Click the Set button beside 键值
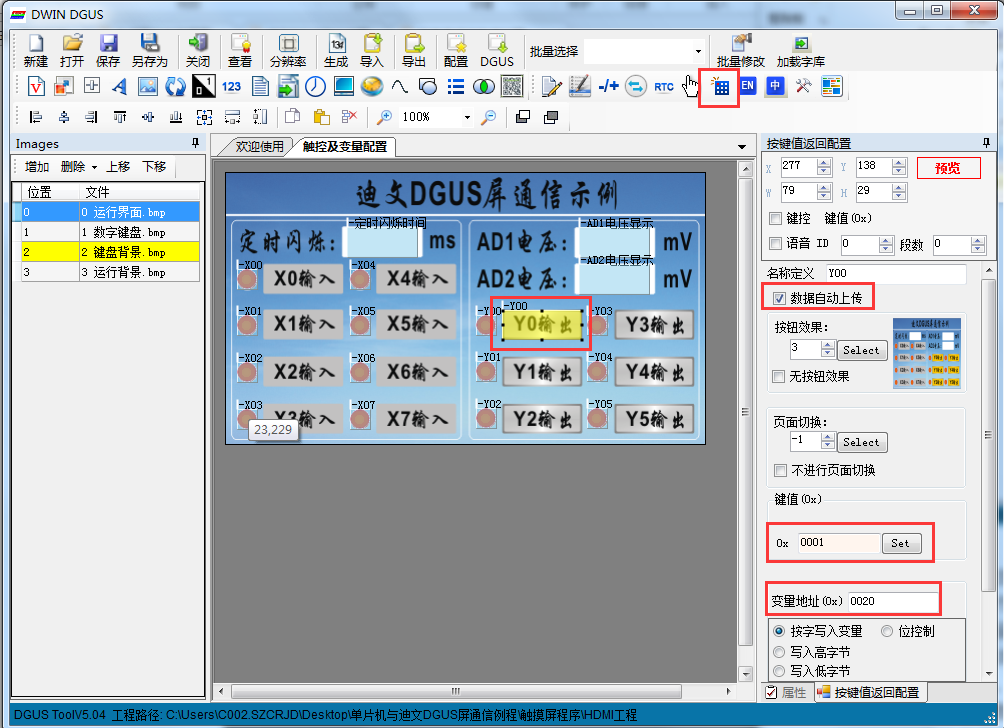Viewport: 1004px width, 728px height. tap(900, 543)
